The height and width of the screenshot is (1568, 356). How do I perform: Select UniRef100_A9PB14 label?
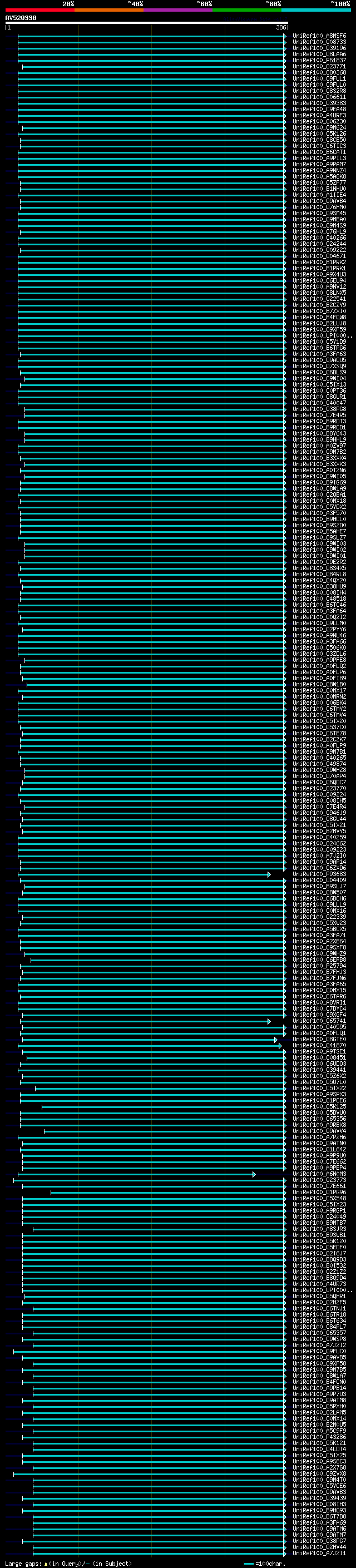coord(319,1388)
